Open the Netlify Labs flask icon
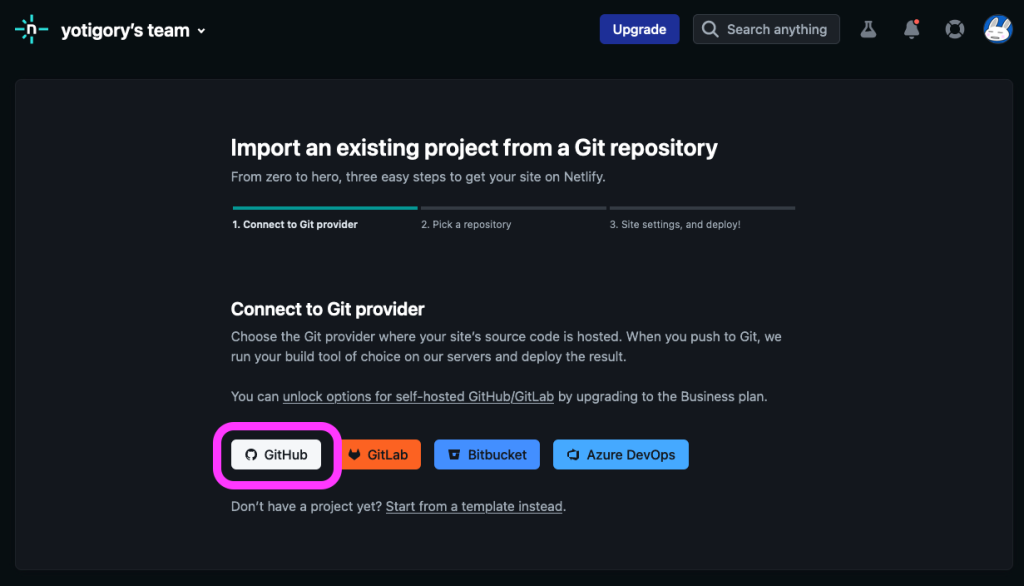1024x586 pixels. click(x=868, y=29)
